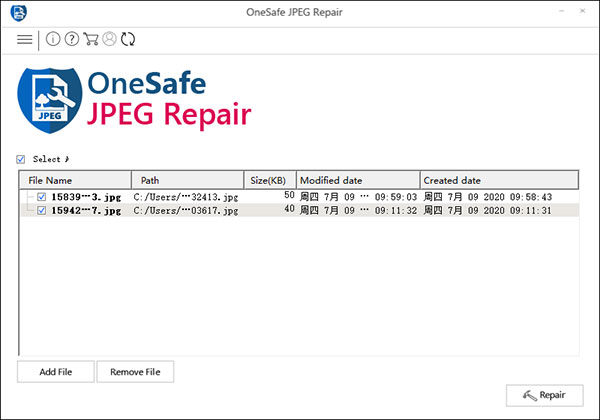Click created date ending 09:11:31

(x=488, y=210)
